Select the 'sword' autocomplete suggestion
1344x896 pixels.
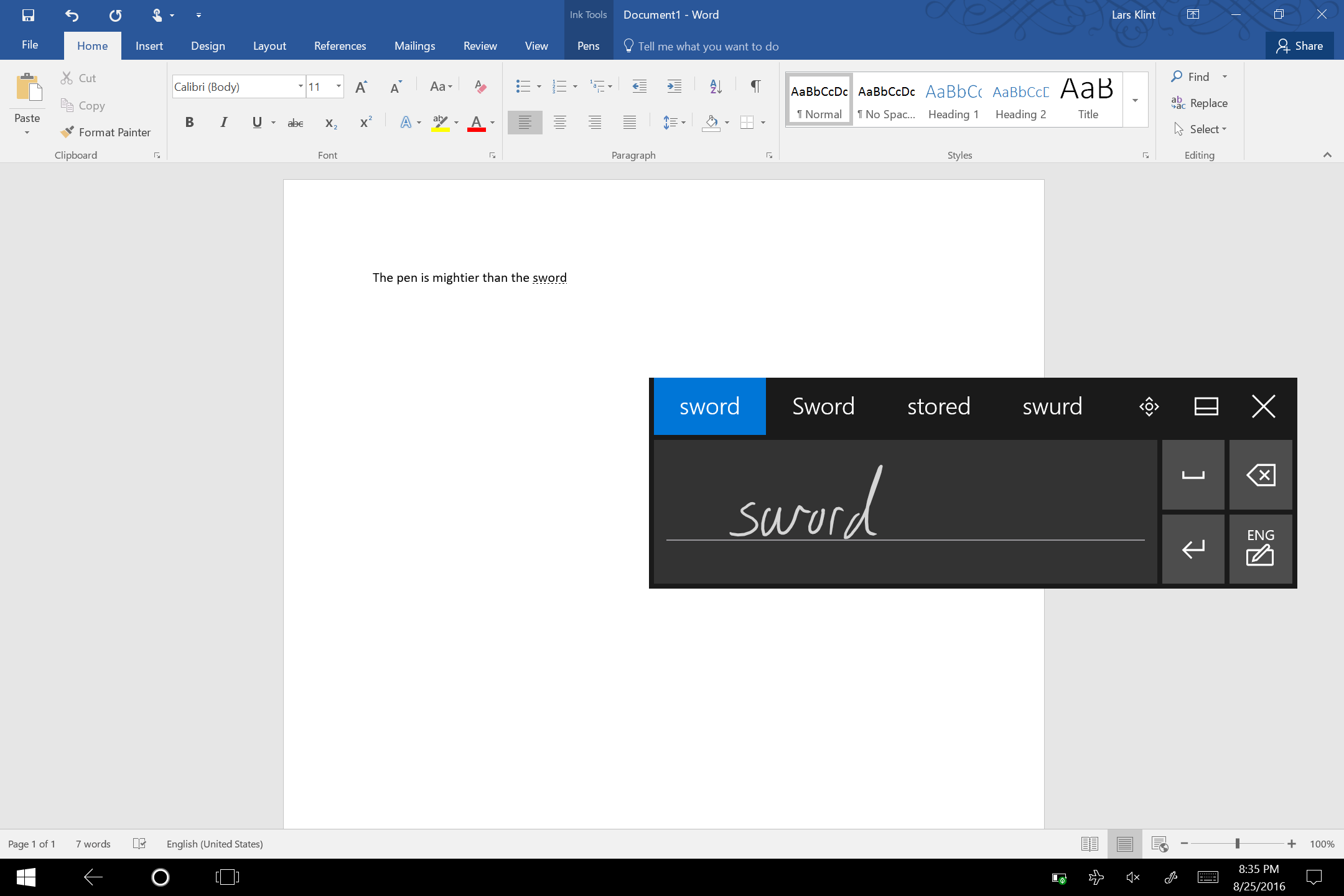[710, 406]
